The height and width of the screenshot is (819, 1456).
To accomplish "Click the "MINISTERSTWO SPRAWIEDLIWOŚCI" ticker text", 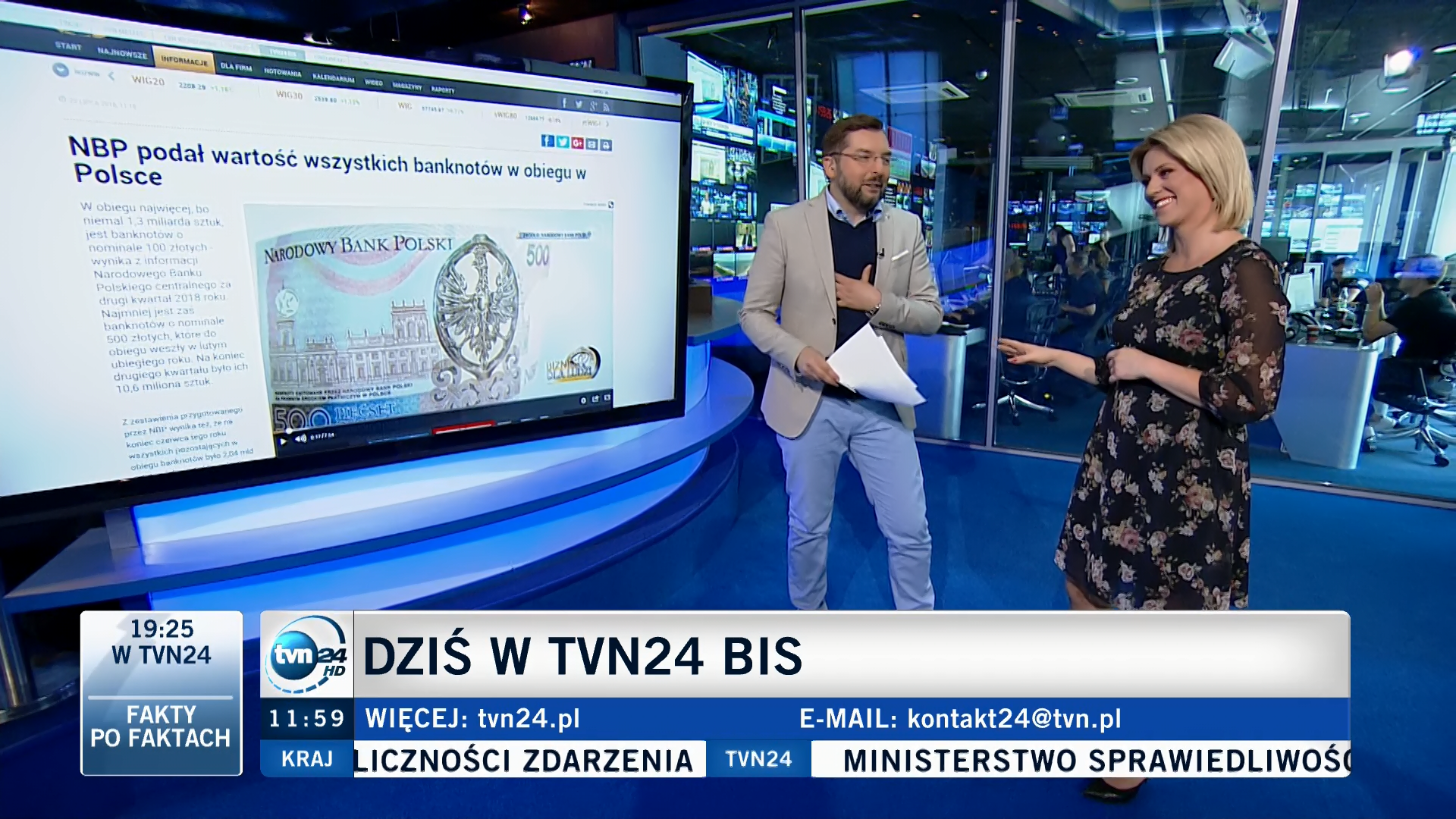I will click(1097, 760).
